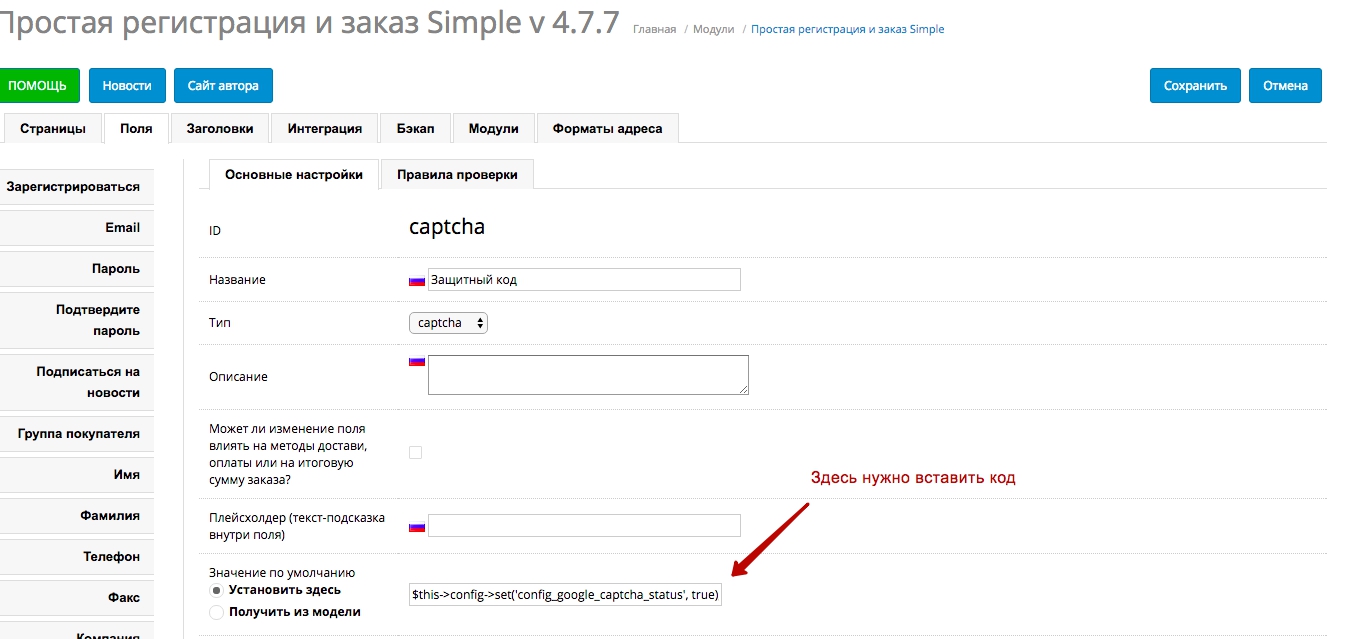1345x639 pixels.
Task: Follow the Модули breadcrumb link
Action: (x=713, y=30)
